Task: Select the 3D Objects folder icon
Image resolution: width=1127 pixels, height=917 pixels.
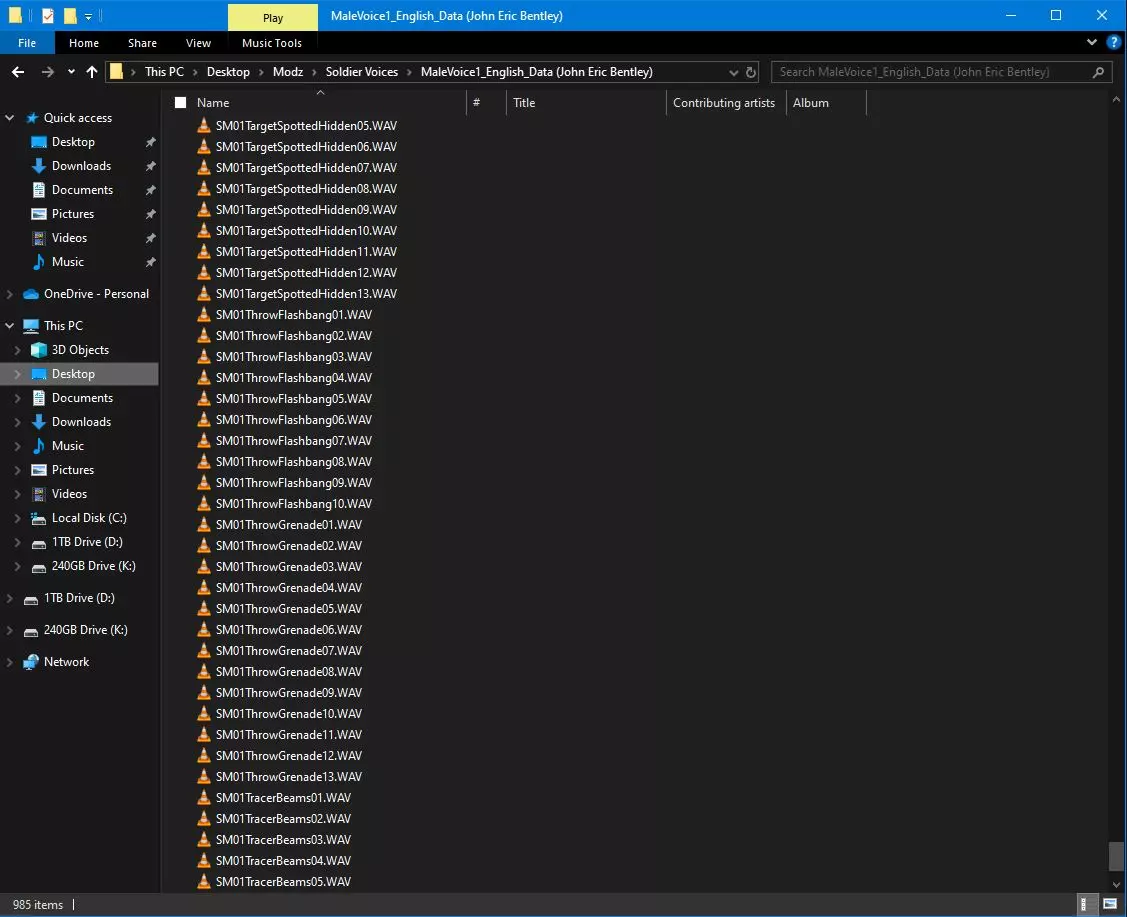Action: click(x=39, y=350)
